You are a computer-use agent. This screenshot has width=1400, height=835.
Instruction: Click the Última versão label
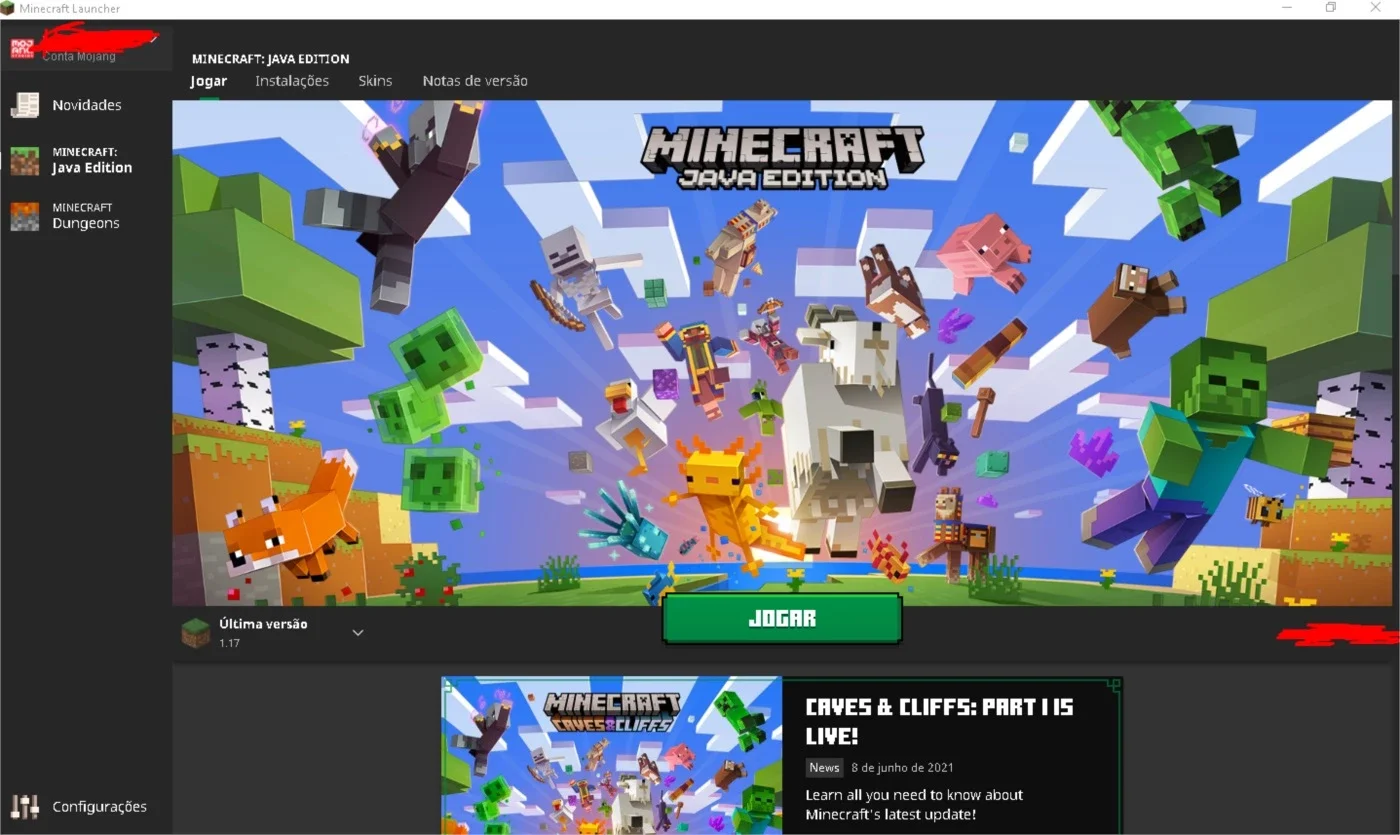[263, 624]
